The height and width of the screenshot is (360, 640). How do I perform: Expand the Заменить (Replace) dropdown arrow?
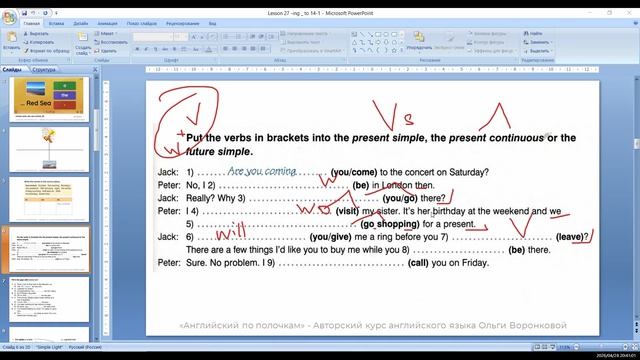[x=551, y=42]
